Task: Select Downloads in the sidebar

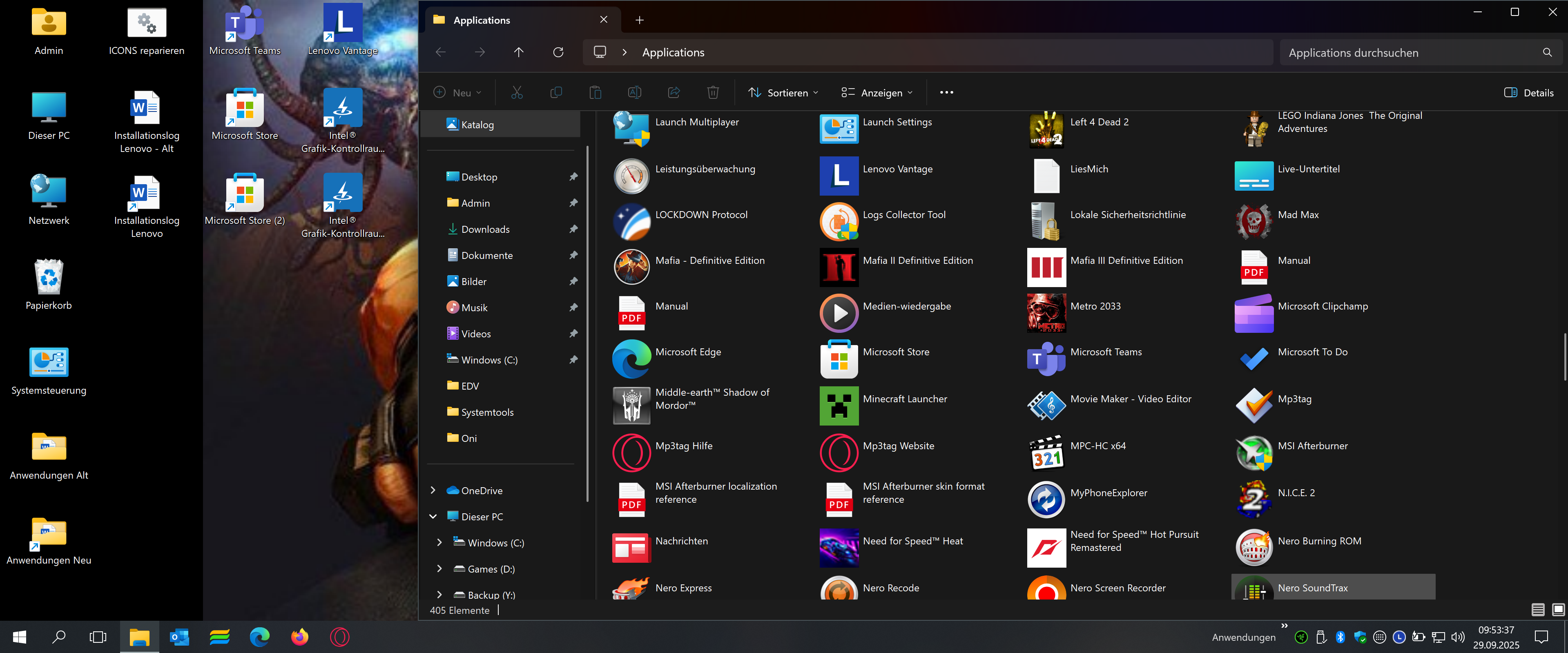Action: [484, 229]
